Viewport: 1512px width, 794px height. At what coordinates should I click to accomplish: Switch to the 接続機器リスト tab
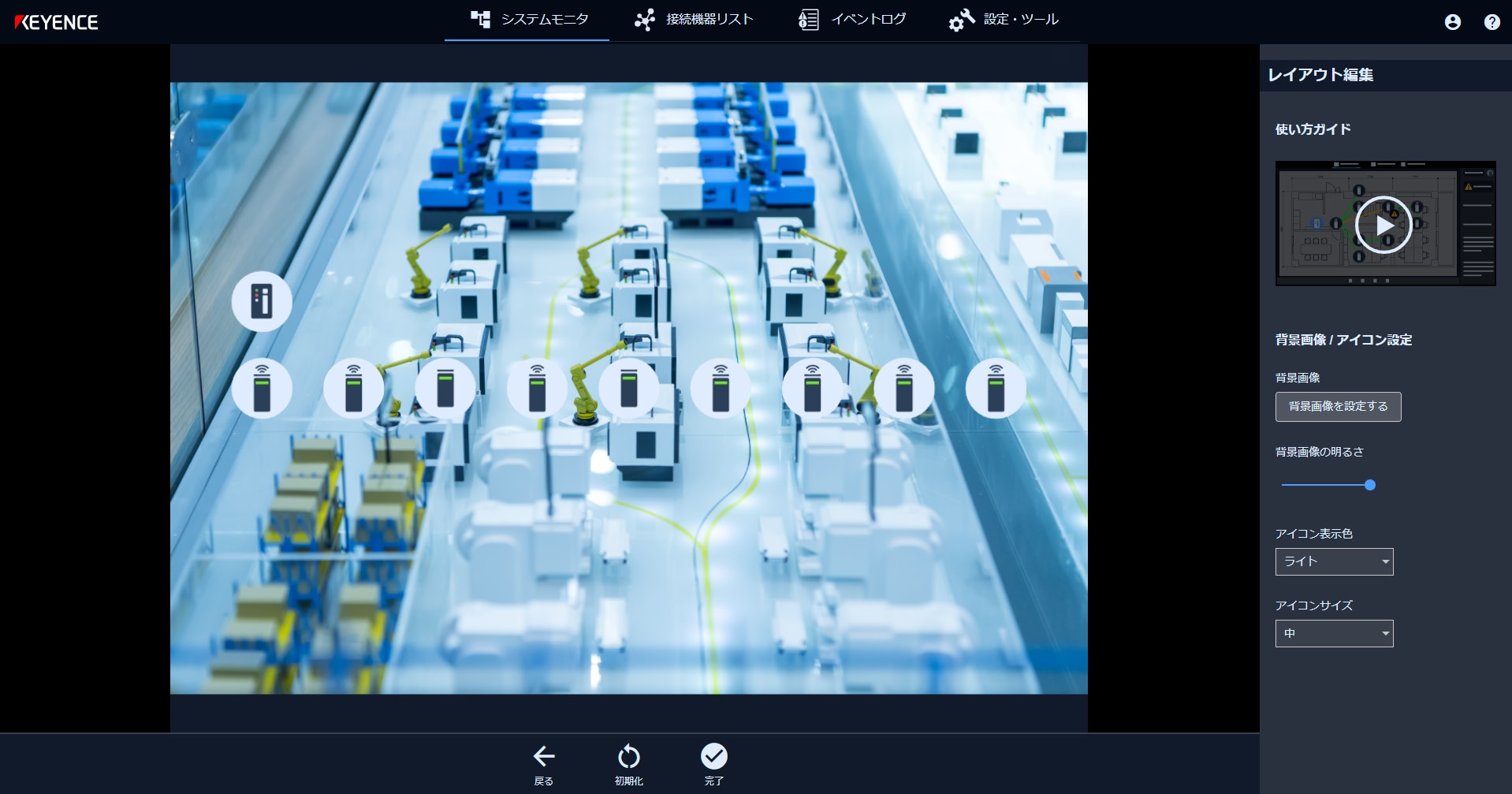(694, 20)
